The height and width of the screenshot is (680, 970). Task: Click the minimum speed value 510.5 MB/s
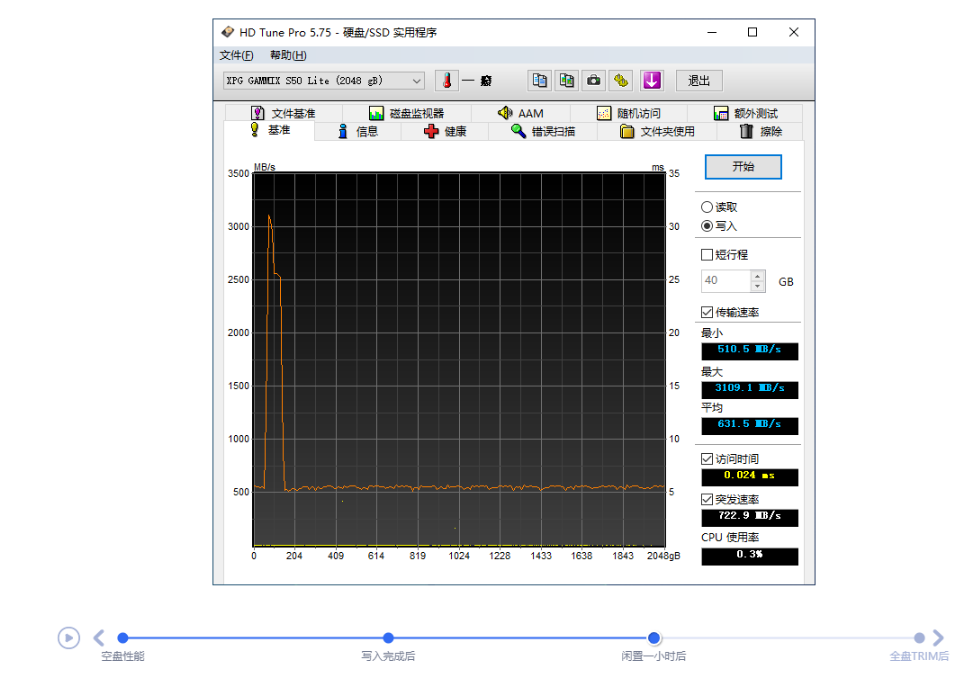click(x=749, y=350)
